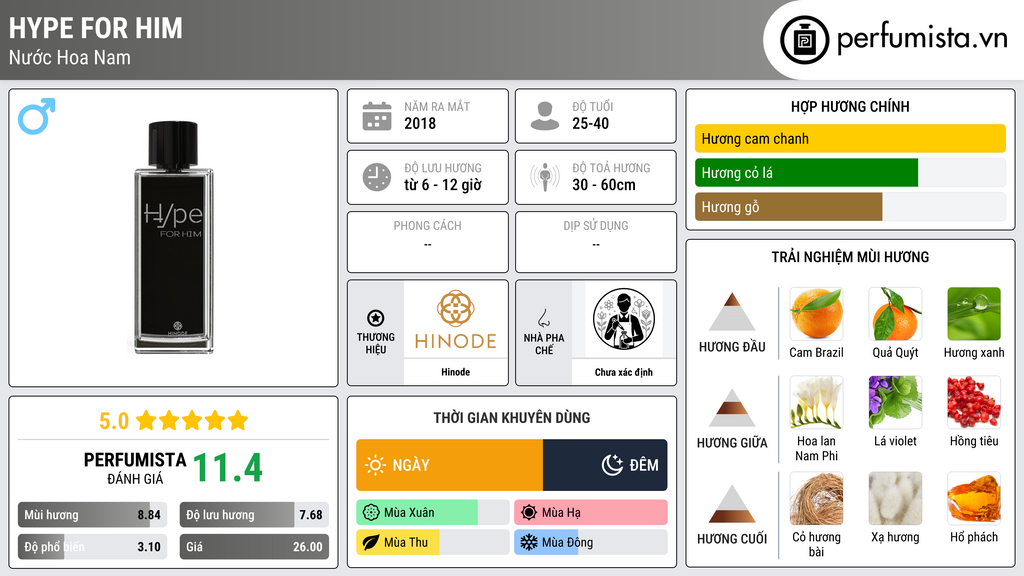Click the nose icon above Nhà pha chế

click(x=543, y=318)
